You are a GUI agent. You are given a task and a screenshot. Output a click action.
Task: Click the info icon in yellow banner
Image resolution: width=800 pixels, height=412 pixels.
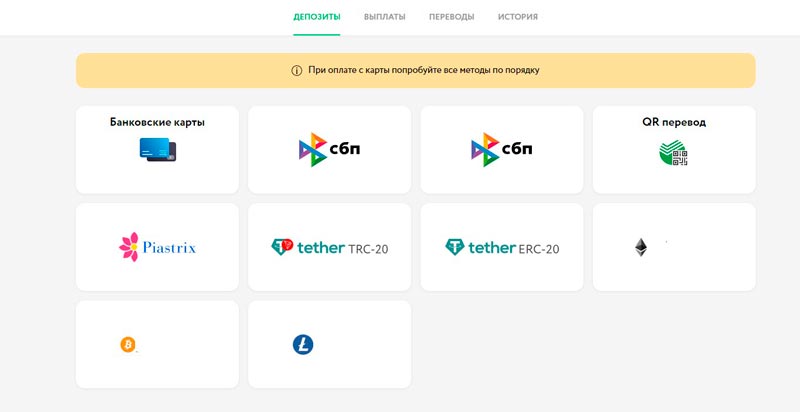coord(296,70)
